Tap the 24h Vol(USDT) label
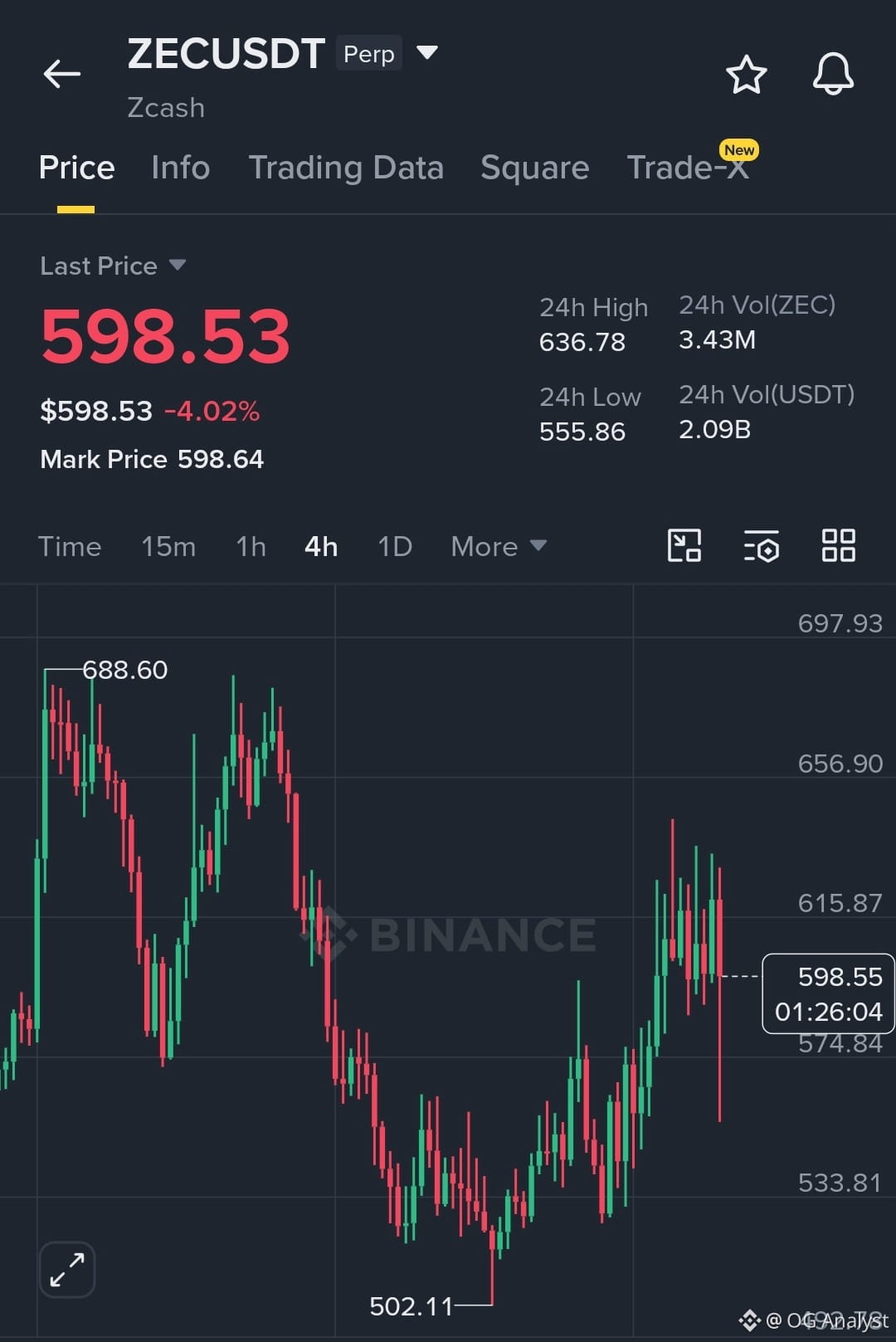 [x=767, y=394]
